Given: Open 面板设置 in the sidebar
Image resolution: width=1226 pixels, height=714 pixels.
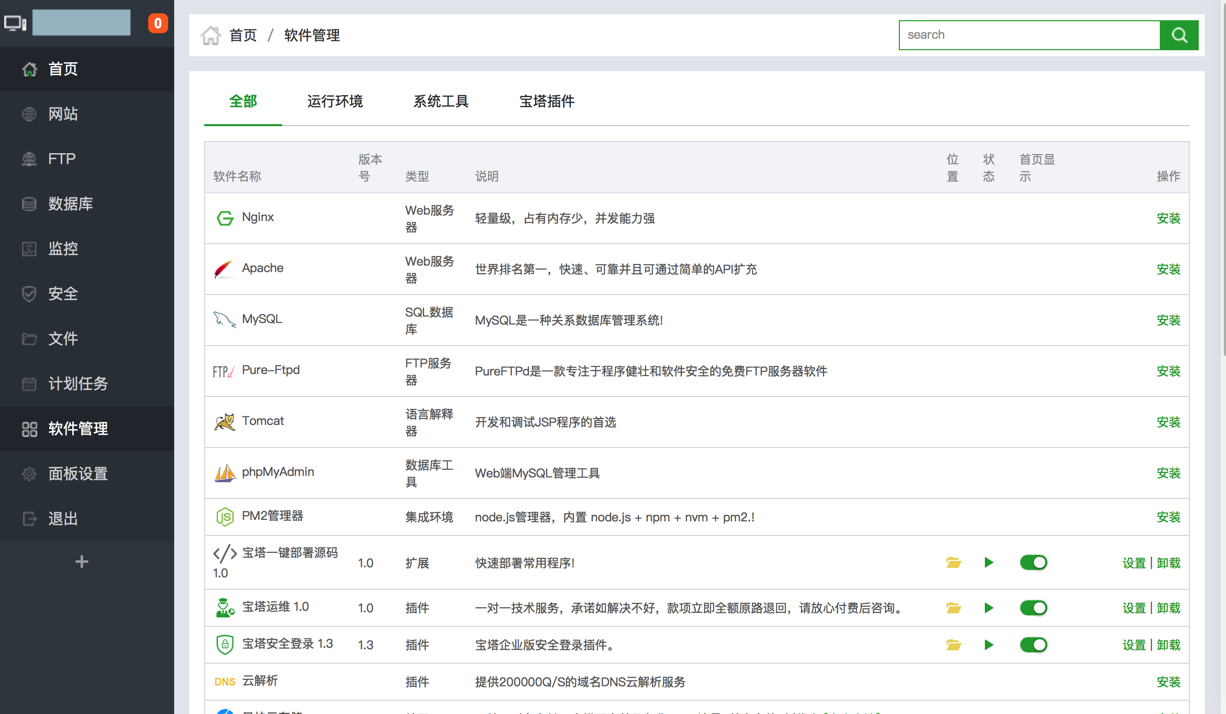Looking at the screenshot, I should tap(87, 474).
